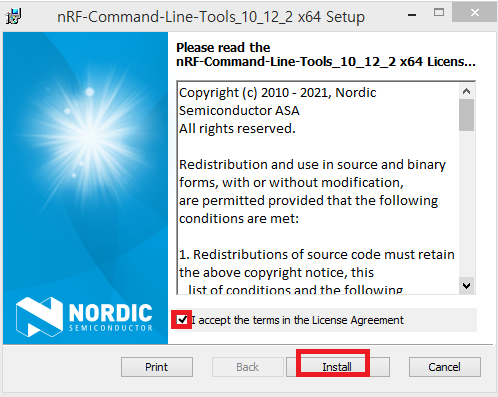Click the Nordic Semiconductor logo
This screenshot has width=498, height=397.
[84, 317]
